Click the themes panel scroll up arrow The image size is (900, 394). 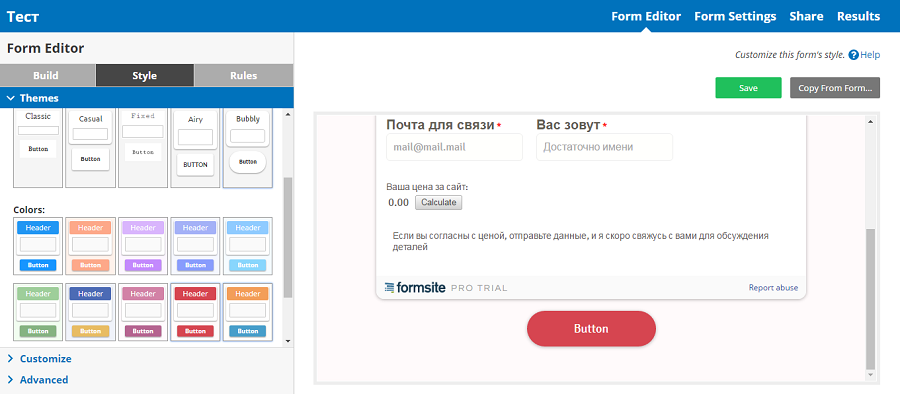[x=288, y=114]
